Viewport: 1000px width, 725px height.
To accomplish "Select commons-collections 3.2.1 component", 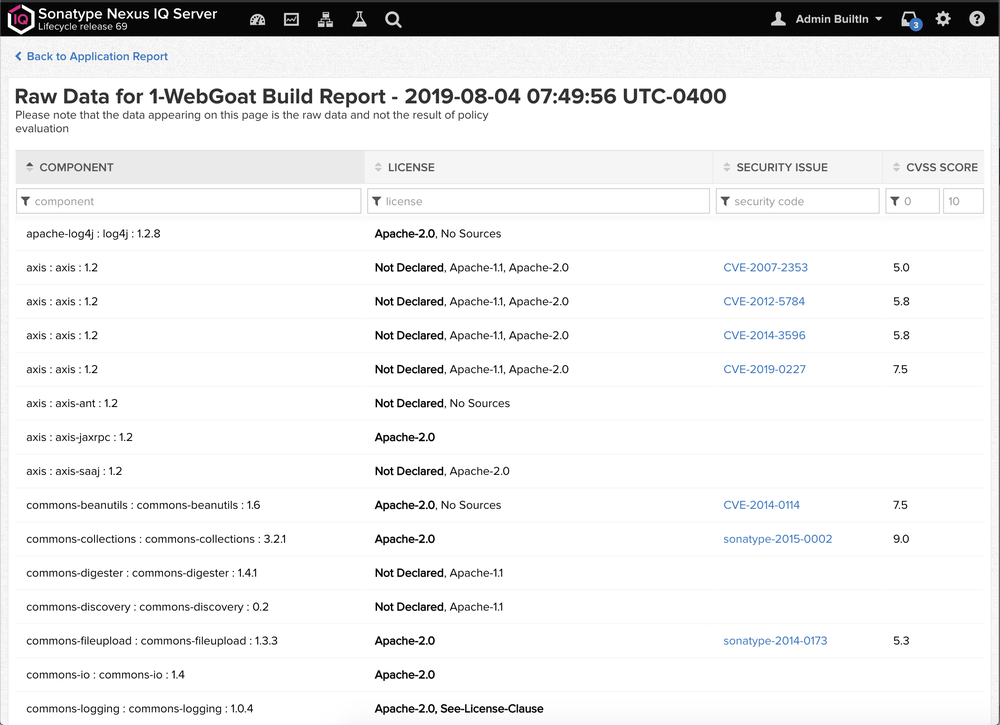I will point(156,538).
